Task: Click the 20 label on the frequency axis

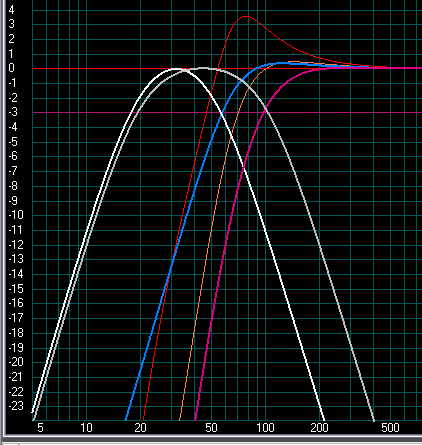Action: [140, 428]
